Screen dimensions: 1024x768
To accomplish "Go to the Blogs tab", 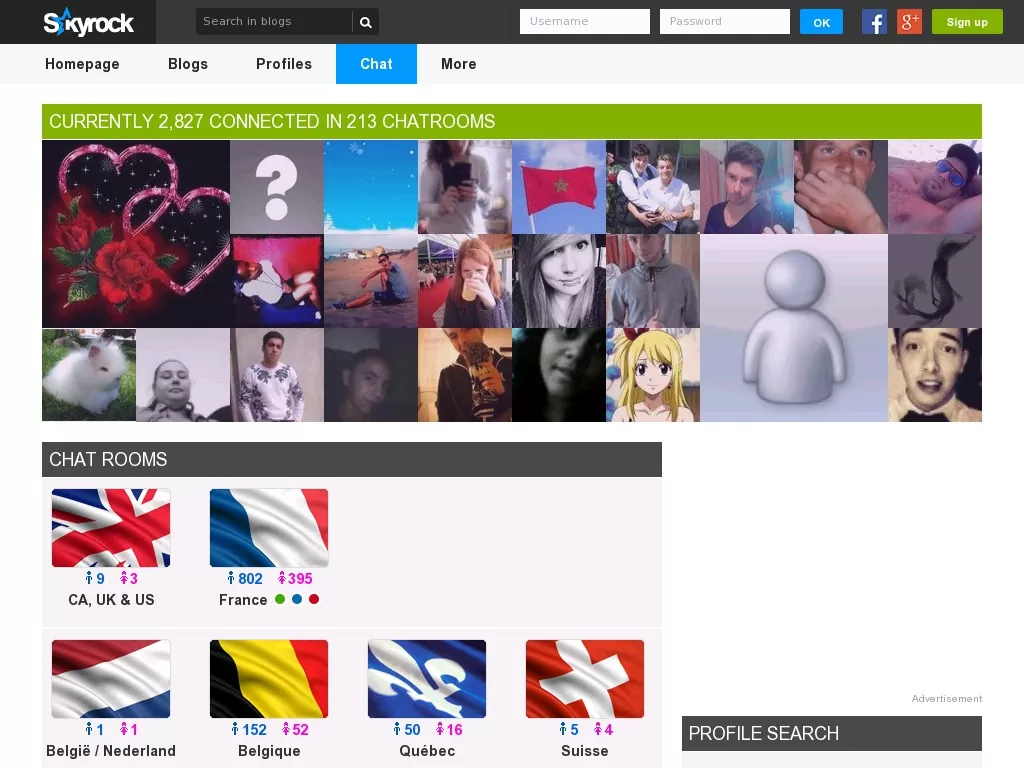I will coord(188,64).
